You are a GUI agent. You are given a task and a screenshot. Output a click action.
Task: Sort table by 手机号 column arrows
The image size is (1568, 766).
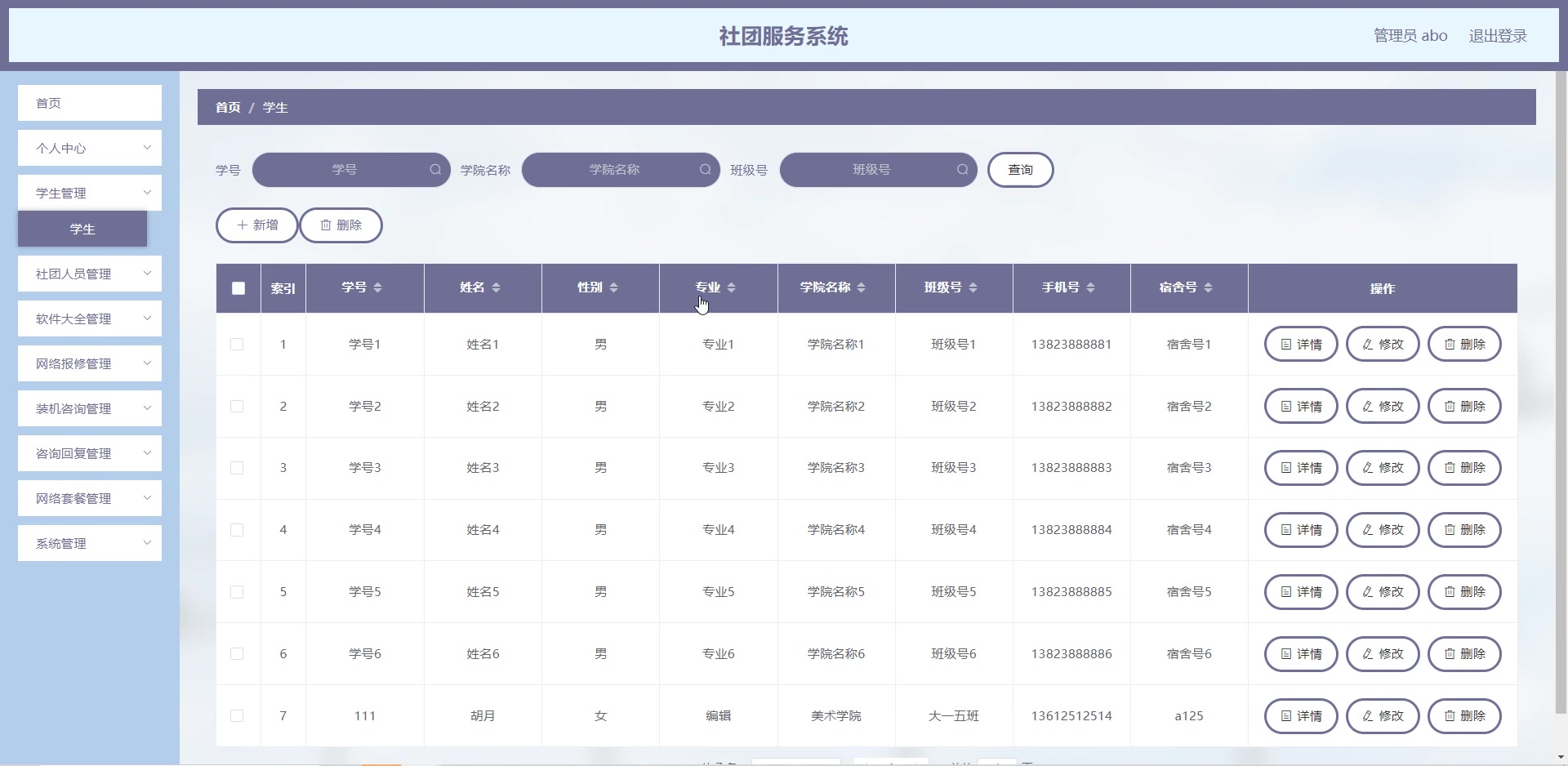point(1090,287)
